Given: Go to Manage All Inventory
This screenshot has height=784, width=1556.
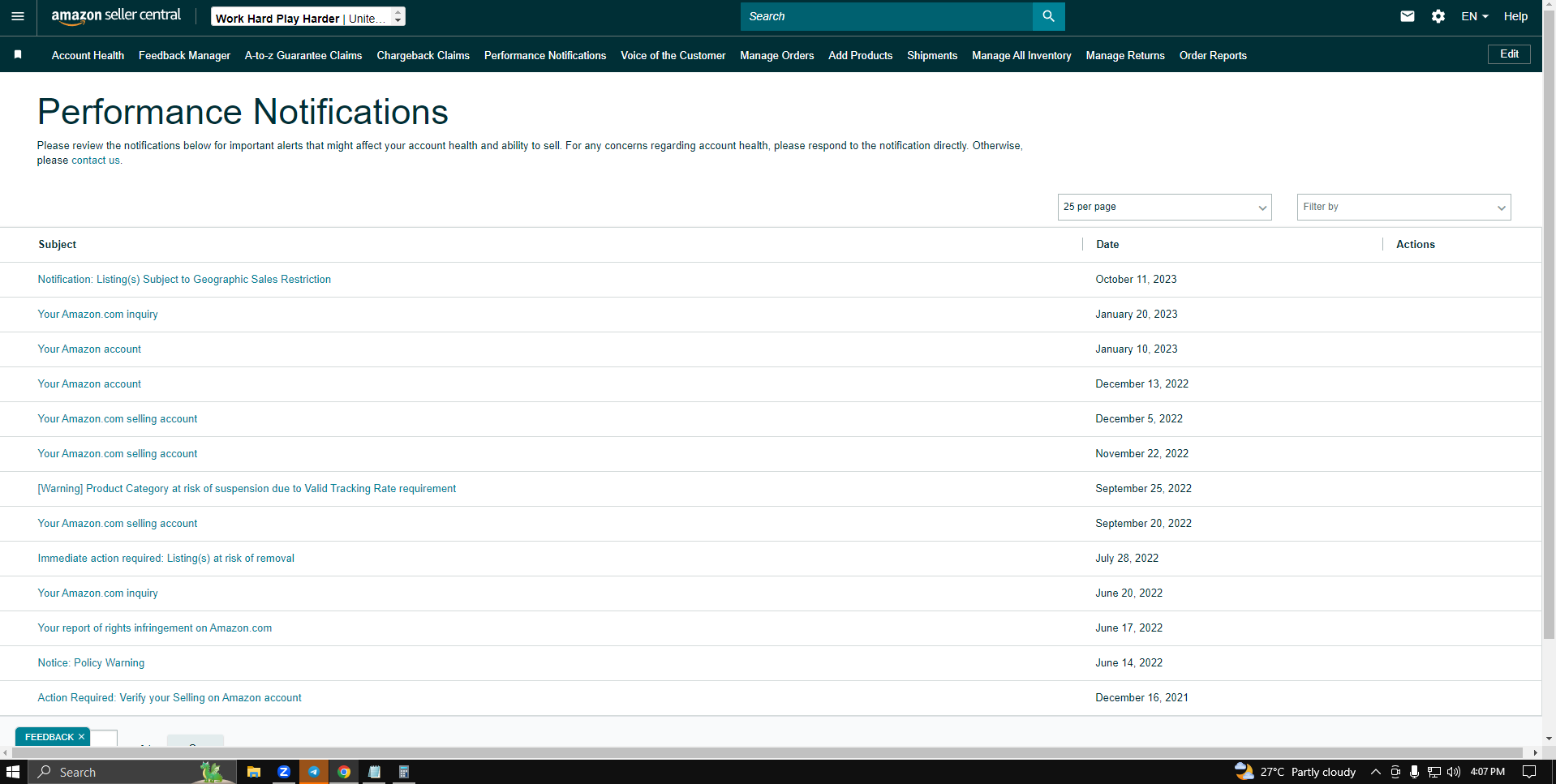Looking at the screenshot, I should 1021,55.
